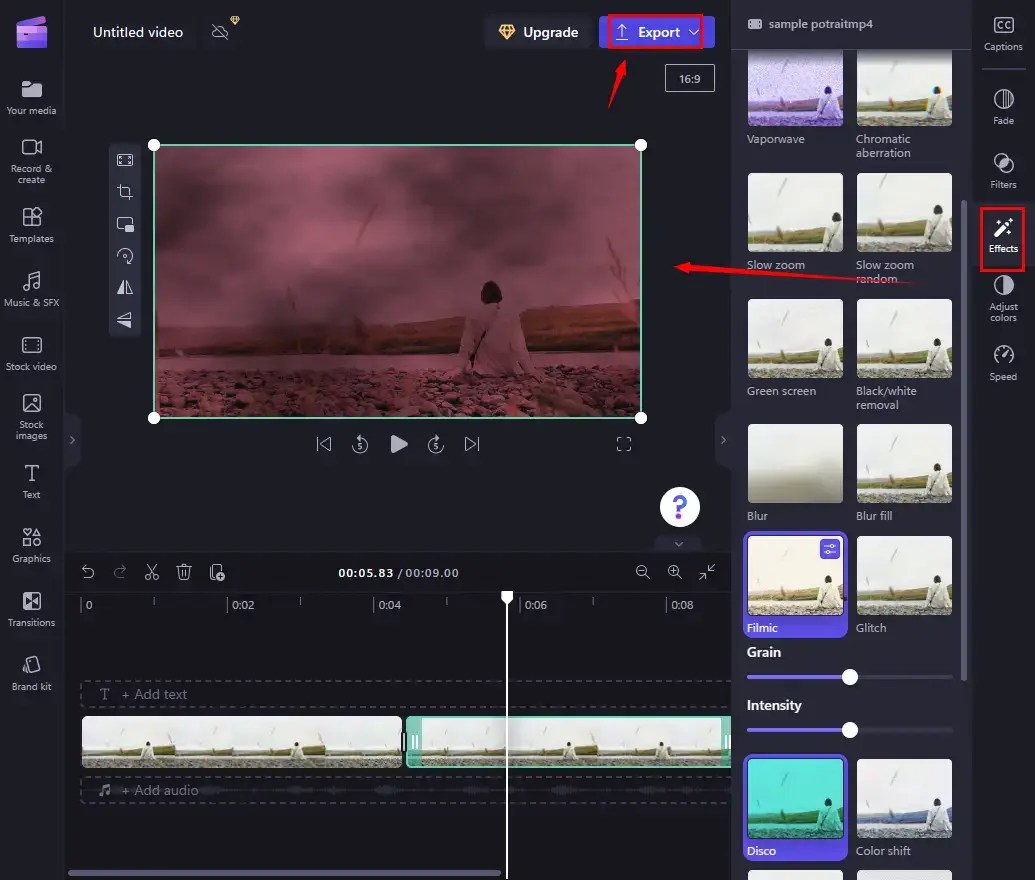Open the 16:9 aspect ratio selector
Viewport: 1035px width, 880px height.
point(689,77)
